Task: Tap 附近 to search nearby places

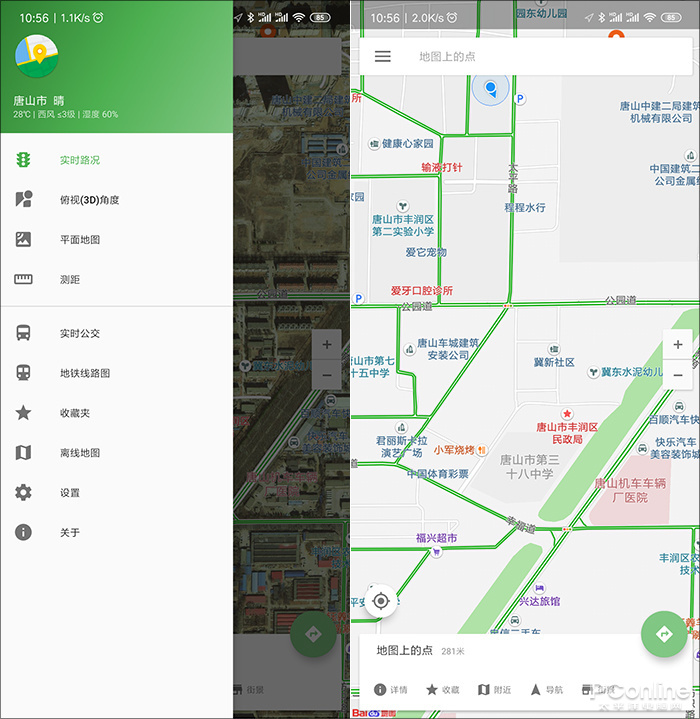Action: (494, 690)
